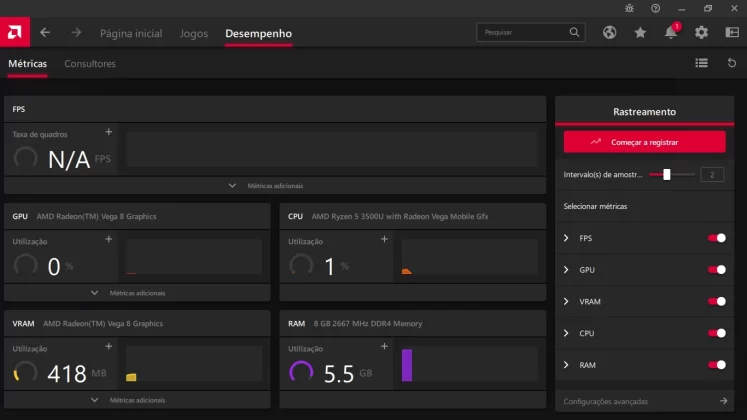This screenshot has width=747, height=420.
Task: Click the sampling interval value box
Action: coord(712,174)
